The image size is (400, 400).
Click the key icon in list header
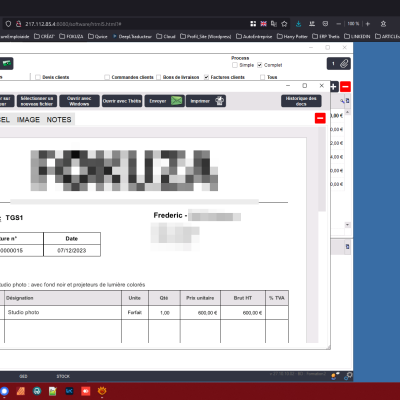pos(342,101)
